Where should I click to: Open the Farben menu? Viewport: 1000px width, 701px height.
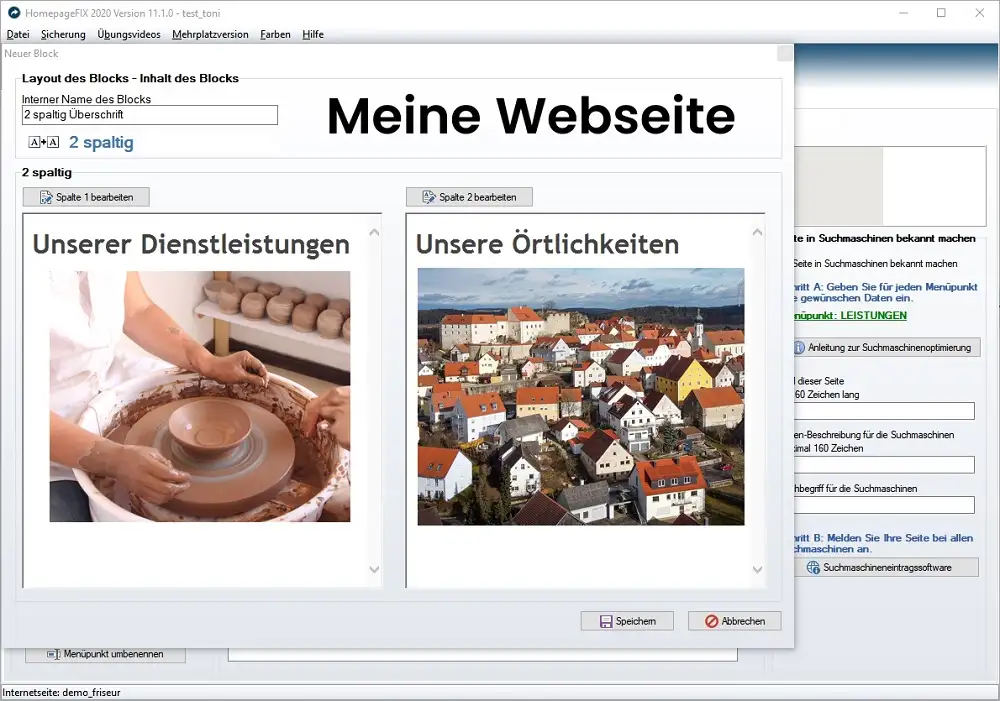point(275,33)
